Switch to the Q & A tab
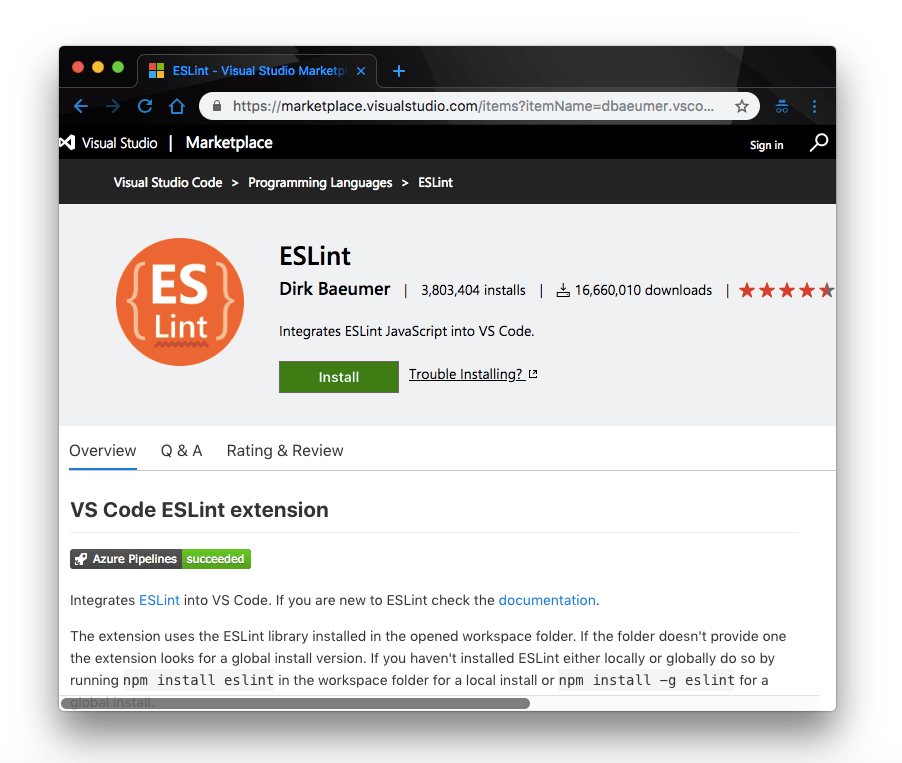Screen dimensions: 902x763 181,451
